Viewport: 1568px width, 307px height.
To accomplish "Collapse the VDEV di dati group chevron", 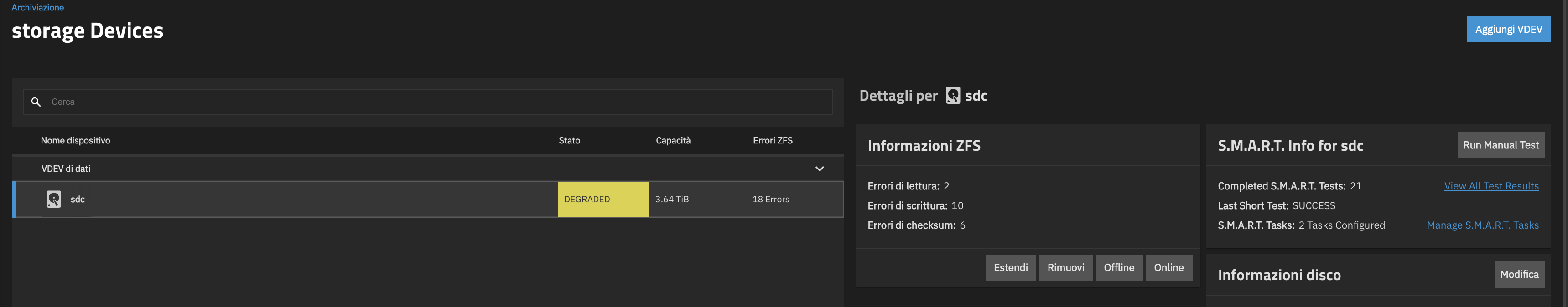I will coord(819,169).
